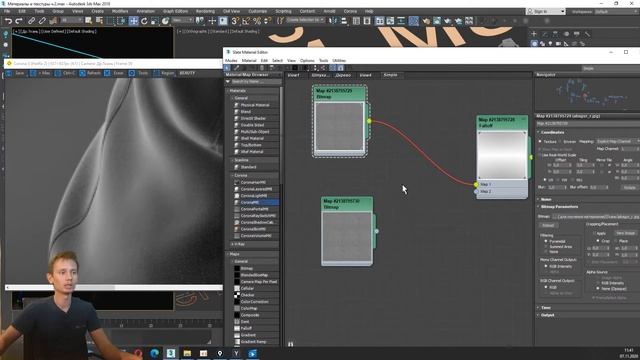Expand the Time rollout
The height and width of the screenshot is (360, 640).
click(545, 308)
